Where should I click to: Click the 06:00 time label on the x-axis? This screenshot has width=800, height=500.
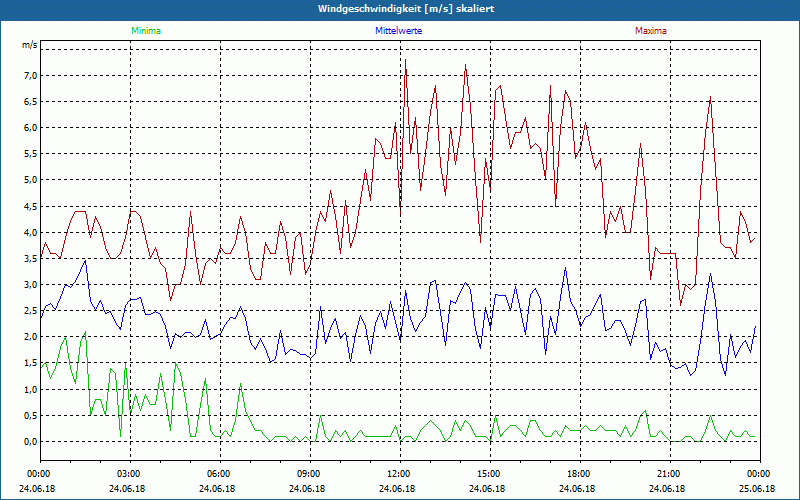[x=219, y=473]
